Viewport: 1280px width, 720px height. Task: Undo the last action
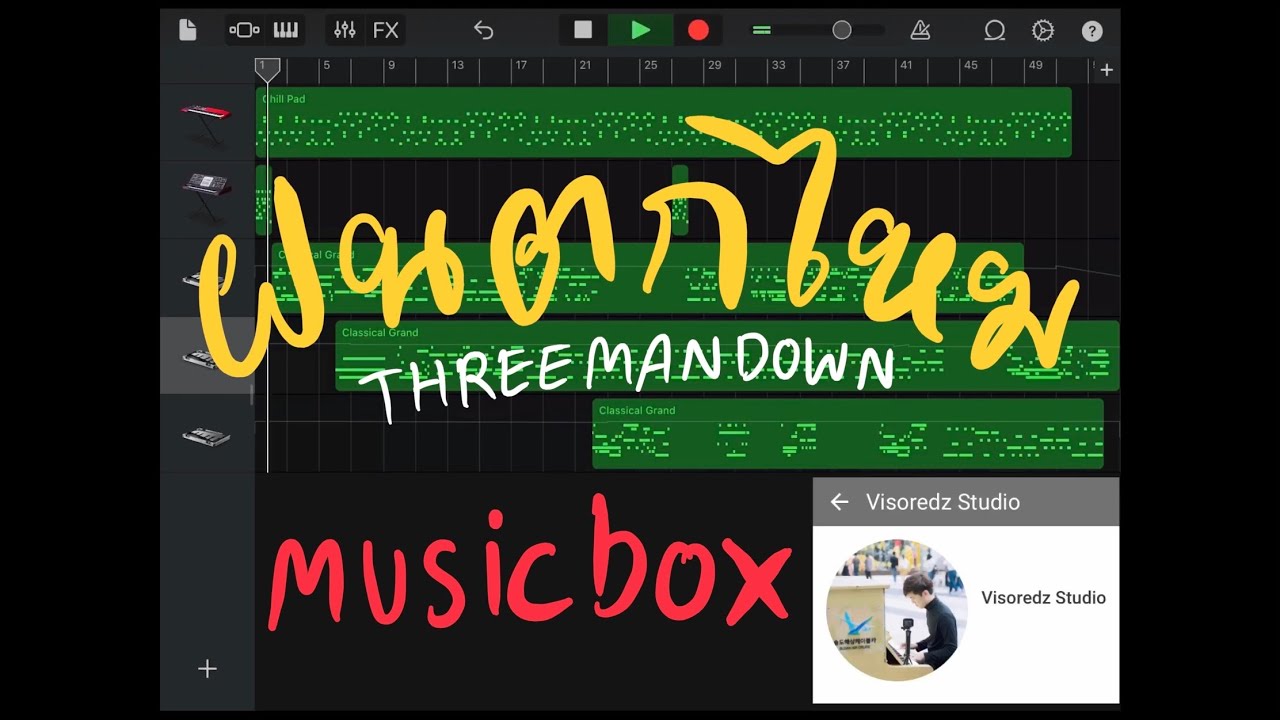pyautogui.click(x=483, y=30)
